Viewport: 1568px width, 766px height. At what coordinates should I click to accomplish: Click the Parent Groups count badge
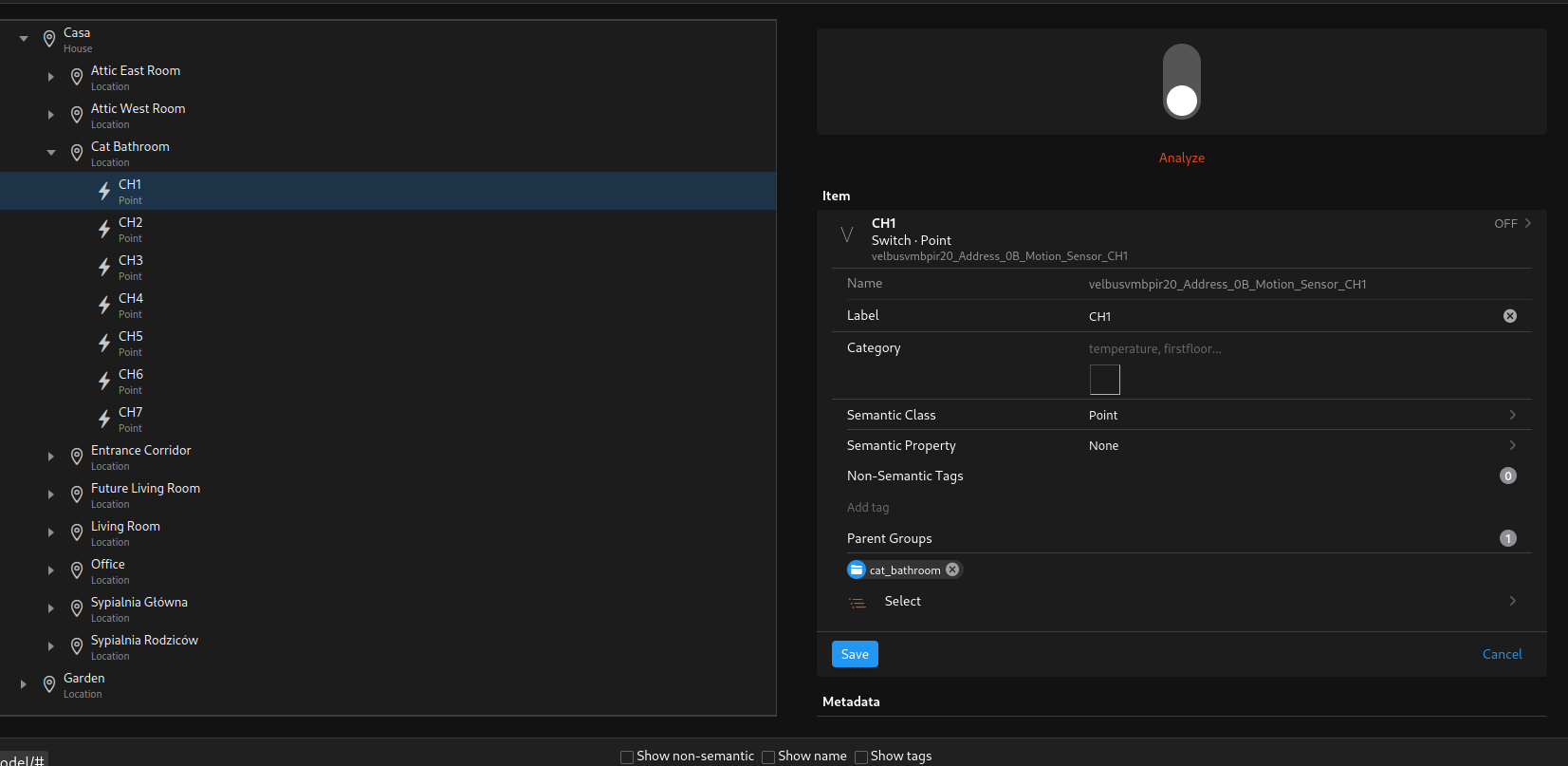click(x=1508, y=538)
